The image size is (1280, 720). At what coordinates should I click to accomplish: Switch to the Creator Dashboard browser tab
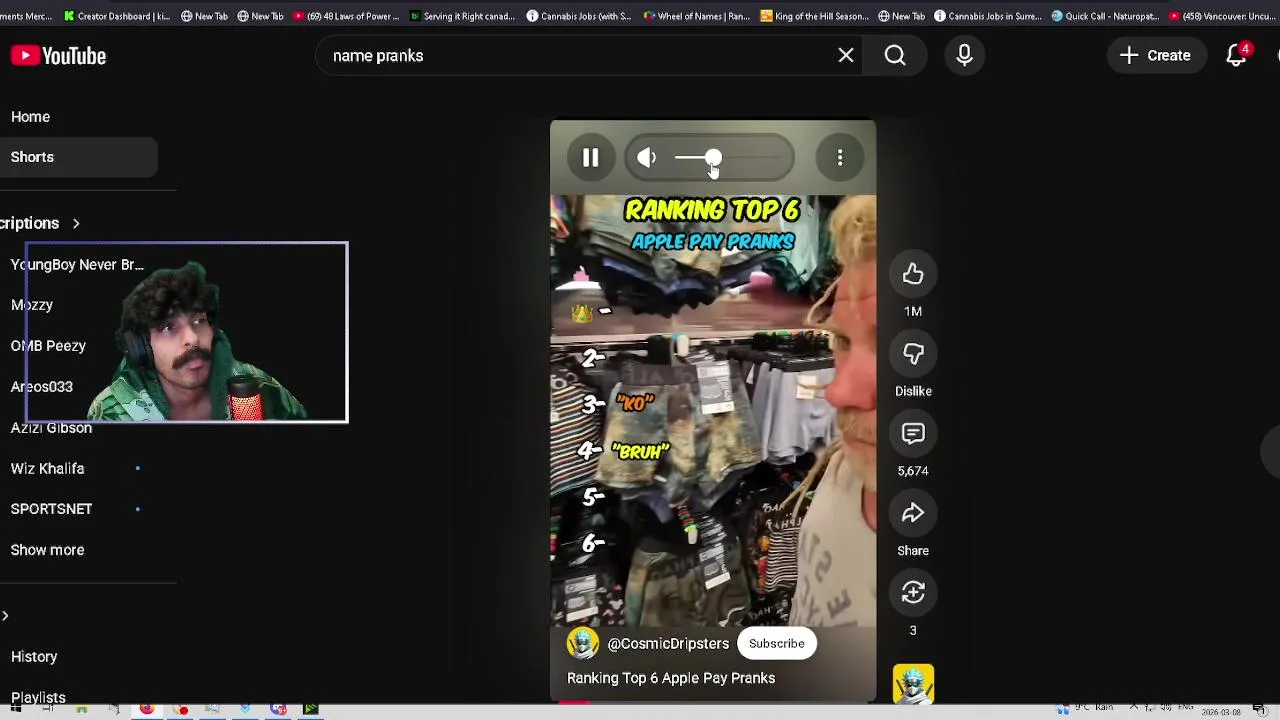point(116,16)
